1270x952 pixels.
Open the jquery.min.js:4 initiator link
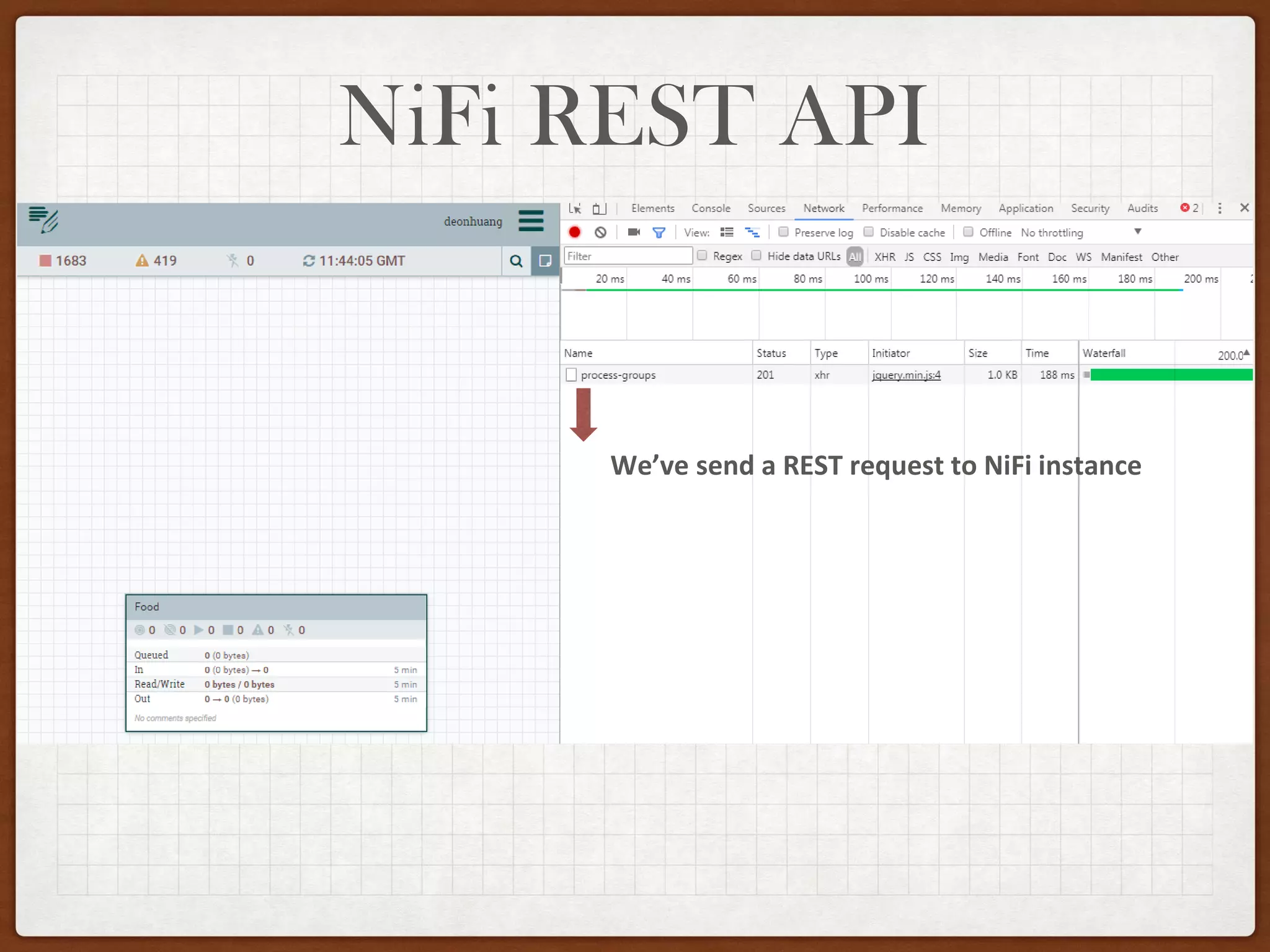[x=906, y=375]
